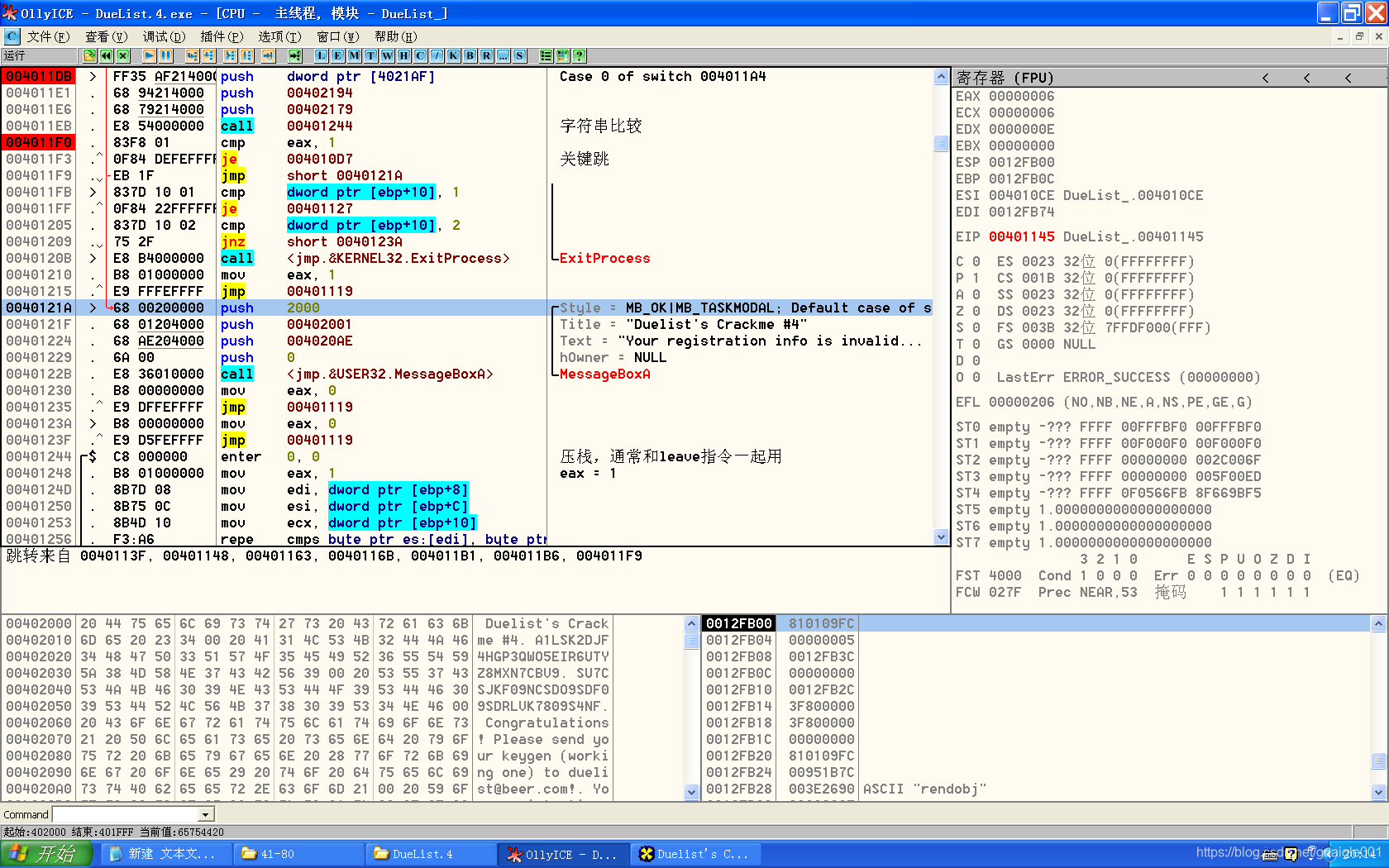This screenshot has height=868, width=1389.
Task: Click into the Command input field
Action: pyautogui.click(x=126, y=815)
